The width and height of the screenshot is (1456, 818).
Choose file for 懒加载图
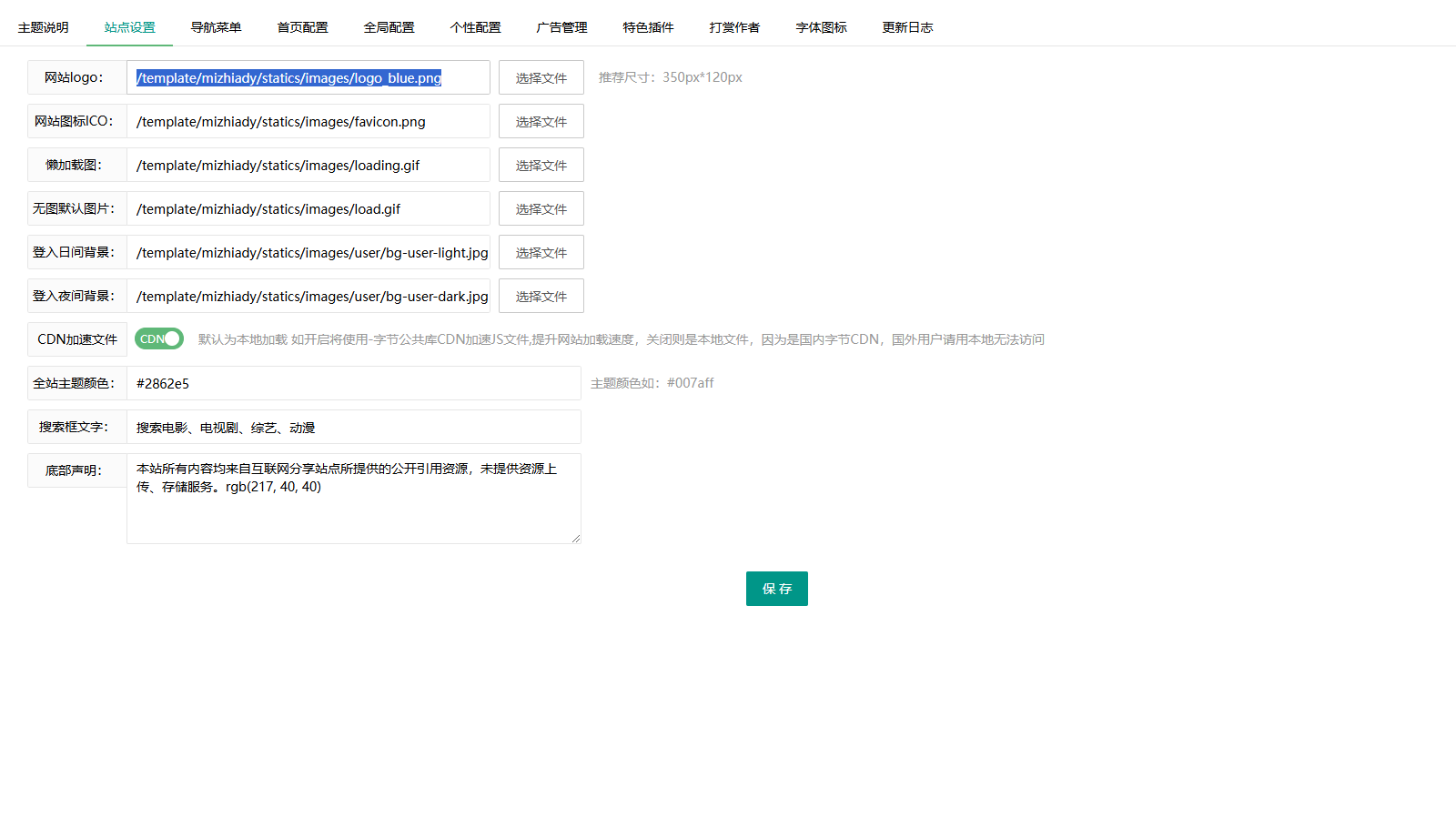coord(541,166)
